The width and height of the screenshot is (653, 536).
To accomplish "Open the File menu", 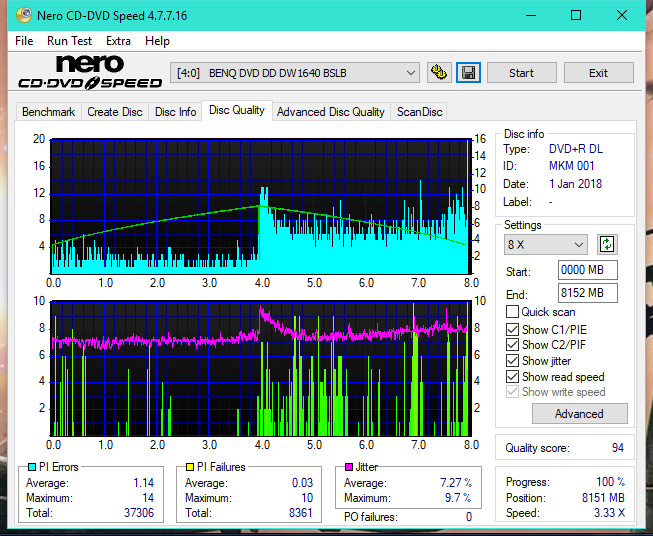I will tap(24, 41).
